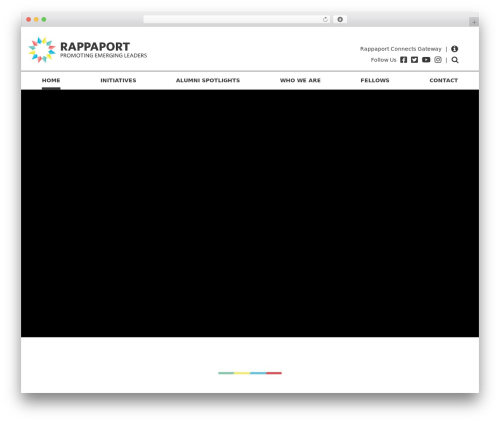Click the browser download/extension circle button
This screenshot has width=500, height=423.
point(340,19)
